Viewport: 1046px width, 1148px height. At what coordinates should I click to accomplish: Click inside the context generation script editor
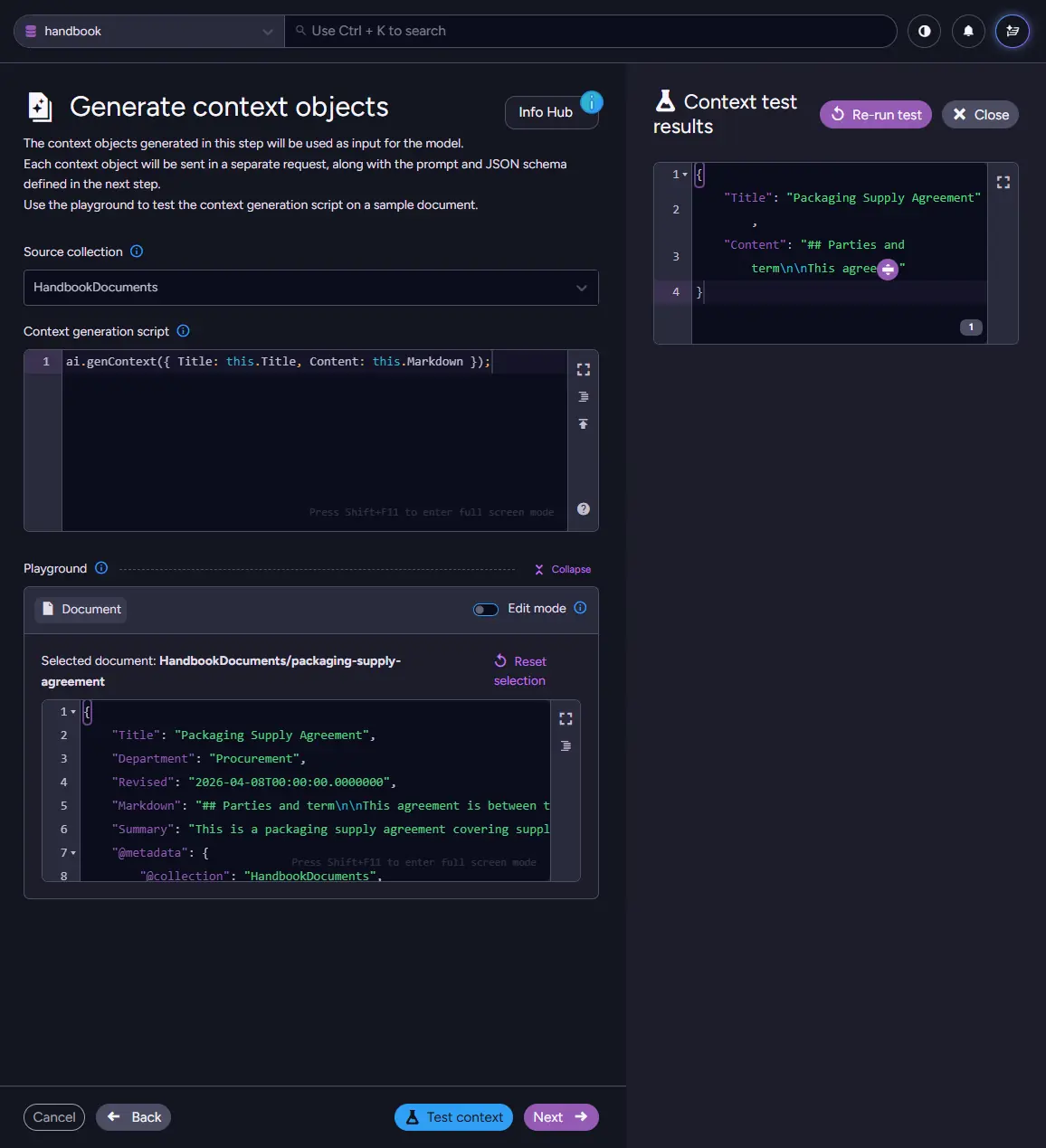(x=314, y=441)
